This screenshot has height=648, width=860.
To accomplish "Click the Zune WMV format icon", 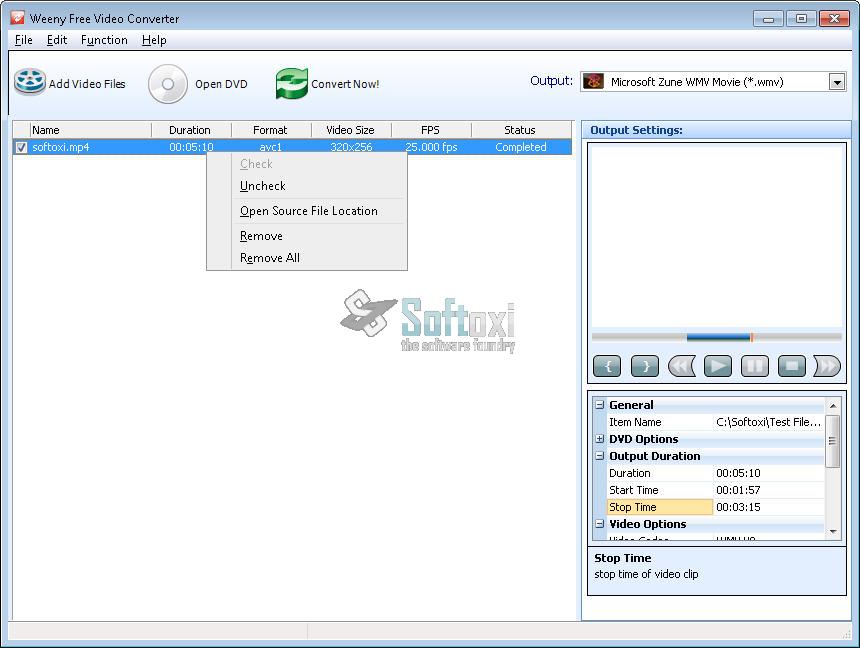I will click(593, 82).
